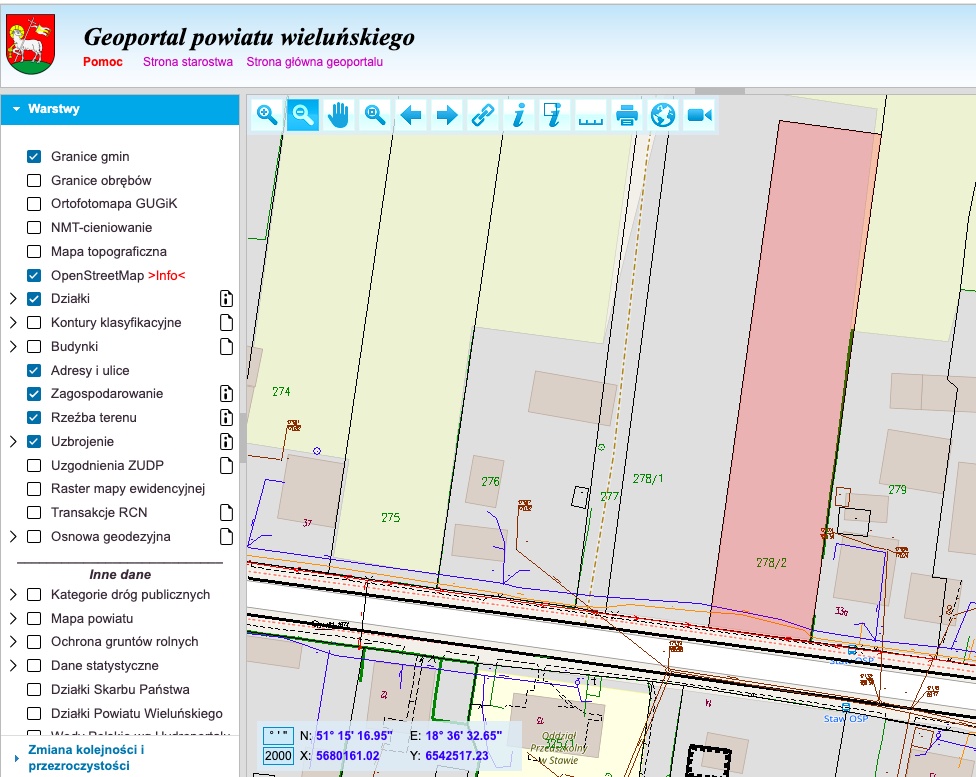Viewport: 976px width, 777px height.
Task: Click the Rzeźba terenu layer label
Action: pos(93,417)
